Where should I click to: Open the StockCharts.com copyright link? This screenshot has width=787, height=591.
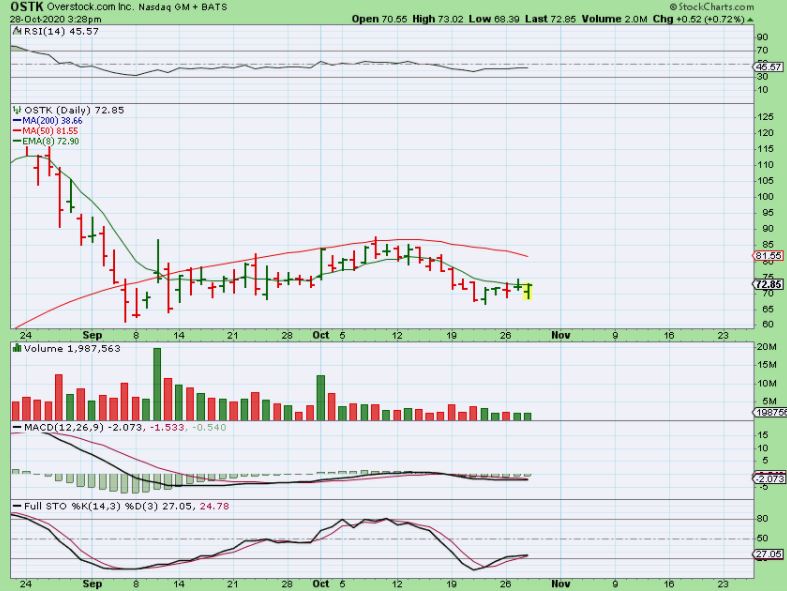pos(712,7)
